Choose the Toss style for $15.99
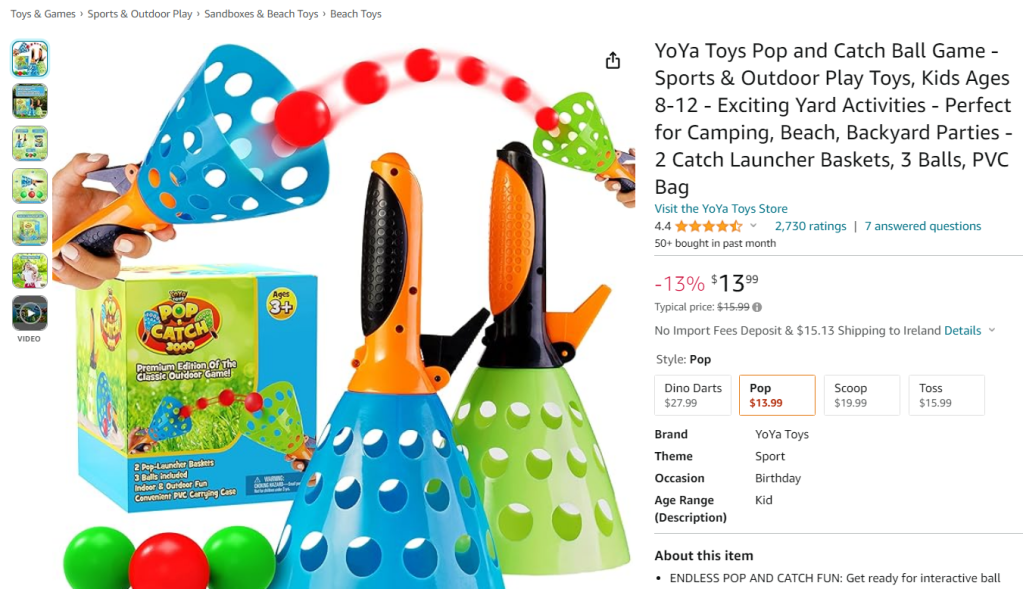1023x589 pixels. [947, 395]
